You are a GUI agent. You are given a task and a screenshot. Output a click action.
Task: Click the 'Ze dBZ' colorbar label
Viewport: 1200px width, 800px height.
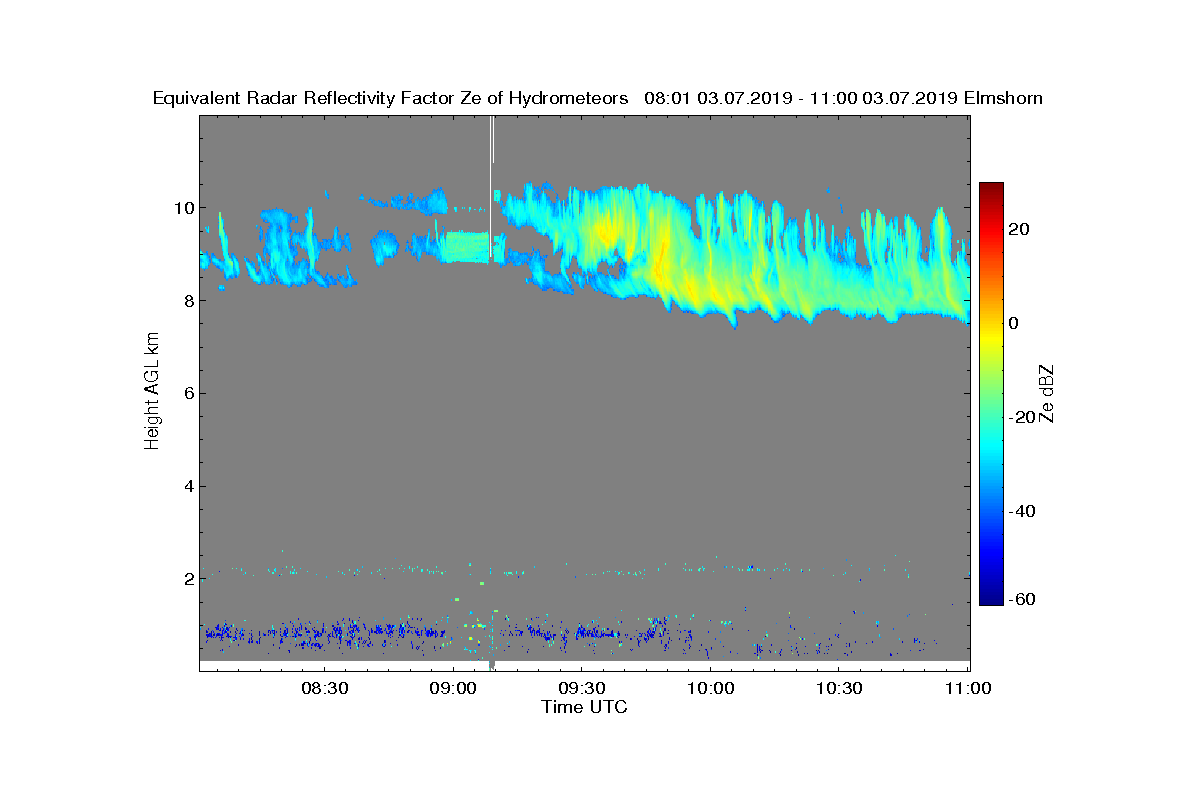pyautogui.click(x=1048, y=394)
